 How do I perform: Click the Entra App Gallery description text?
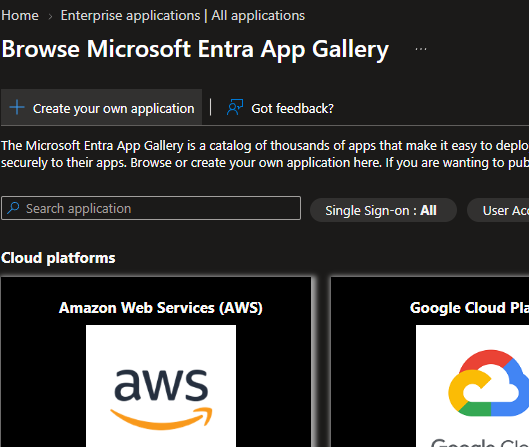pyautogui.click(x=265, y=154)
